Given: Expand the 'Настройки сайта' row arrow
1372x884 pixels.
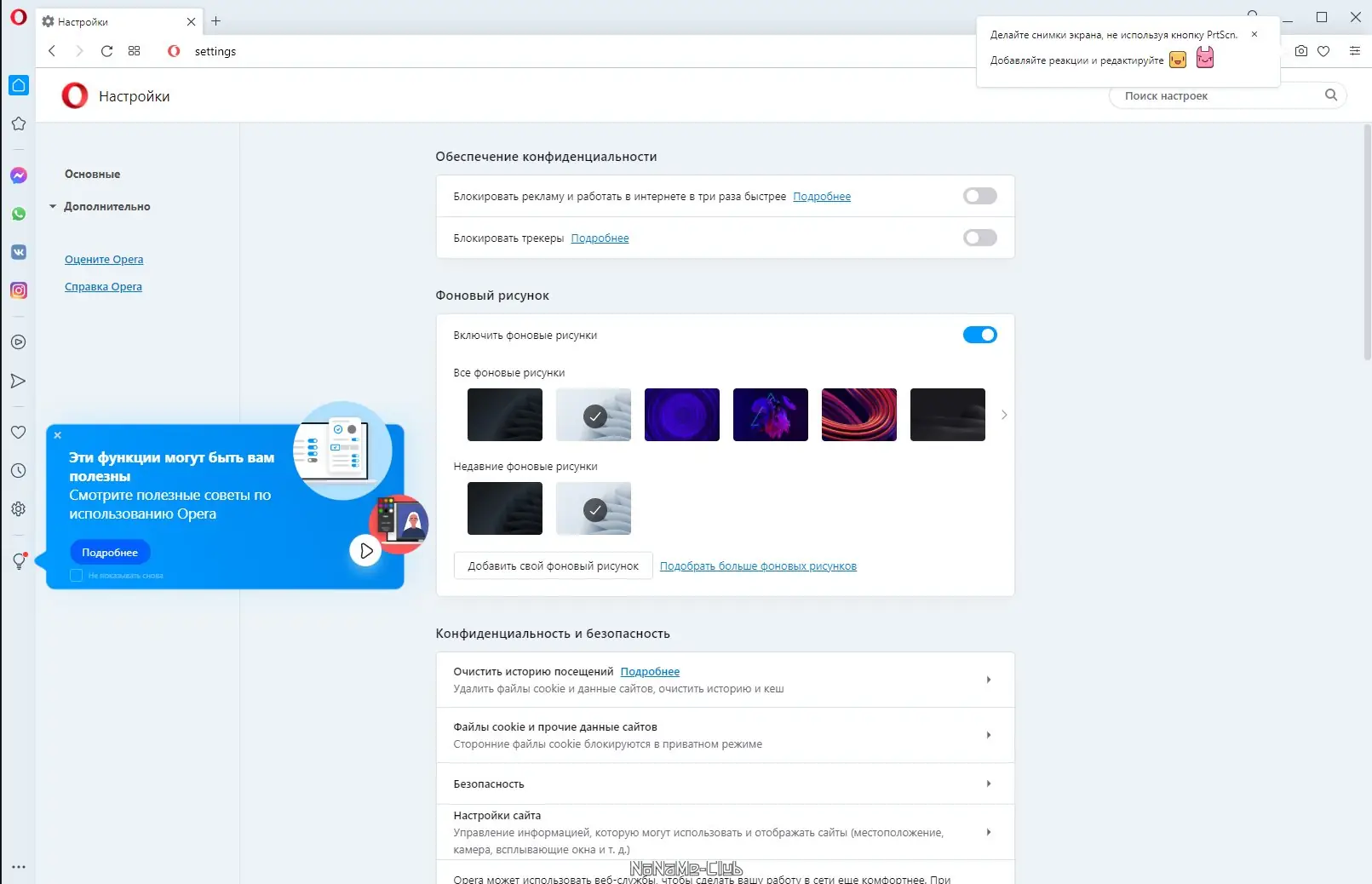Looking at the screenshot, I should [988, 832].
